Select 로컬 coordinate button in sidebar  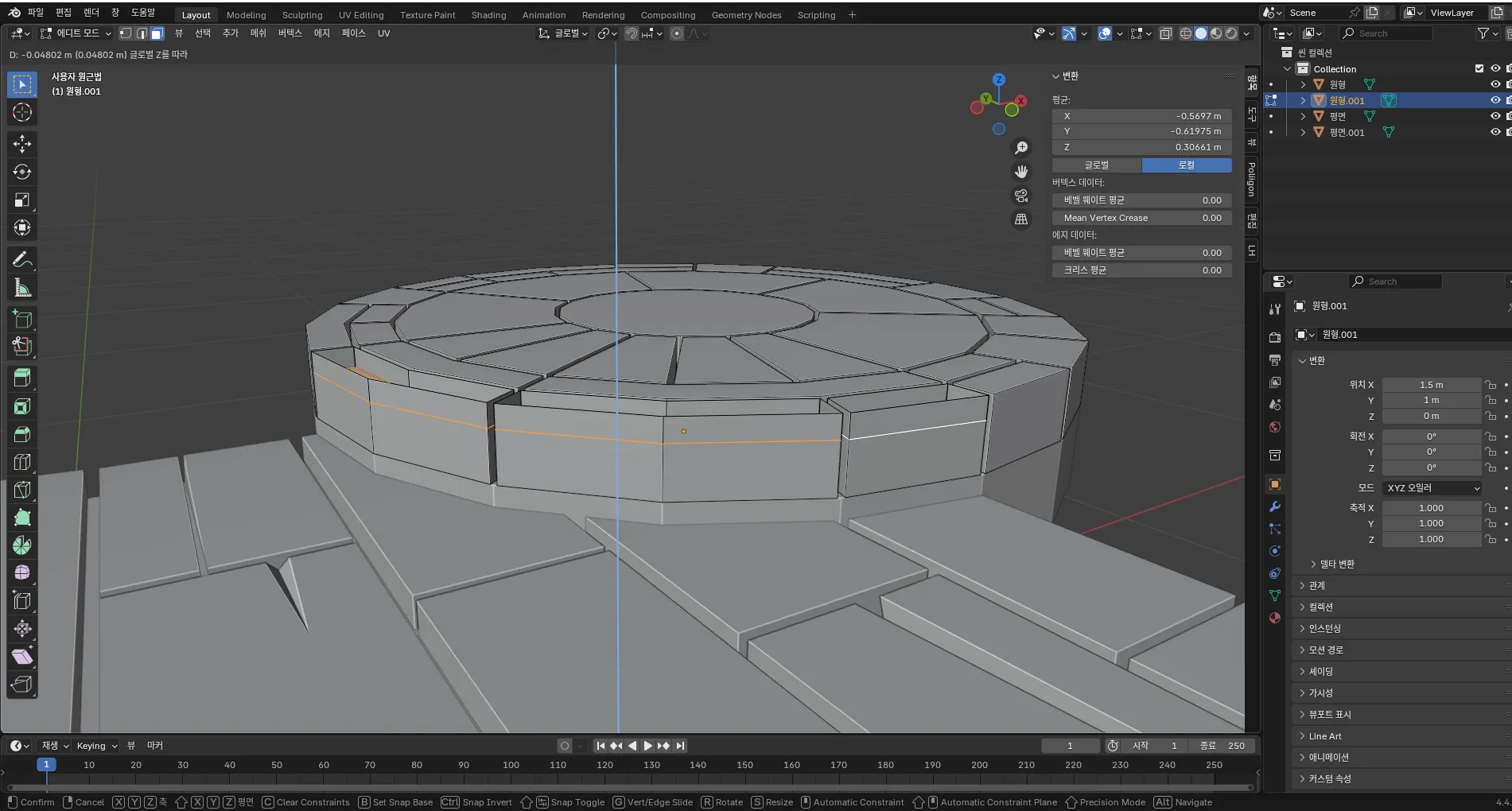click(x=1187, y=165)
